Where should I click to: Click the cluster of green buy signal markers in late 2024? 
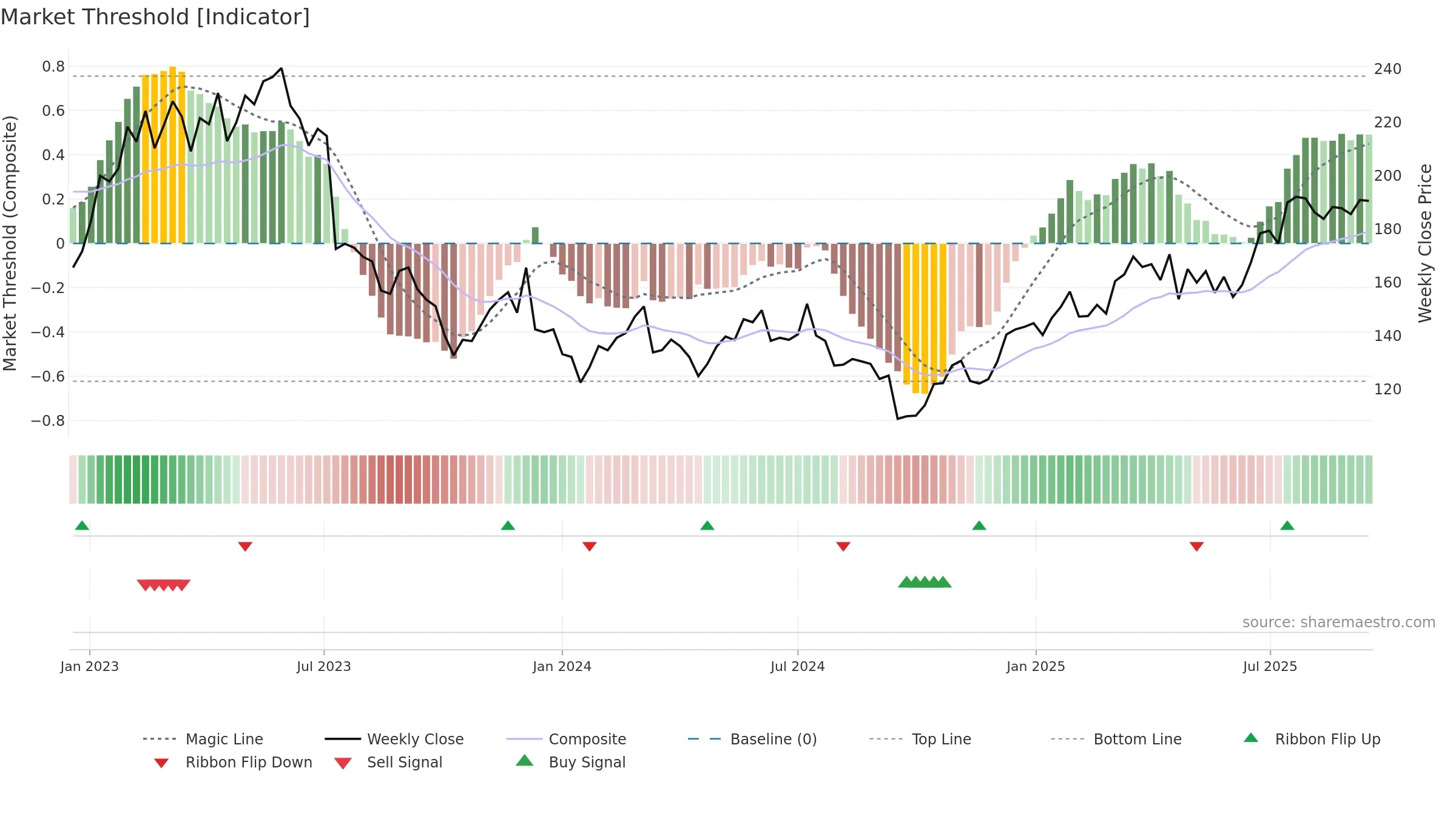tap(925, 582)
